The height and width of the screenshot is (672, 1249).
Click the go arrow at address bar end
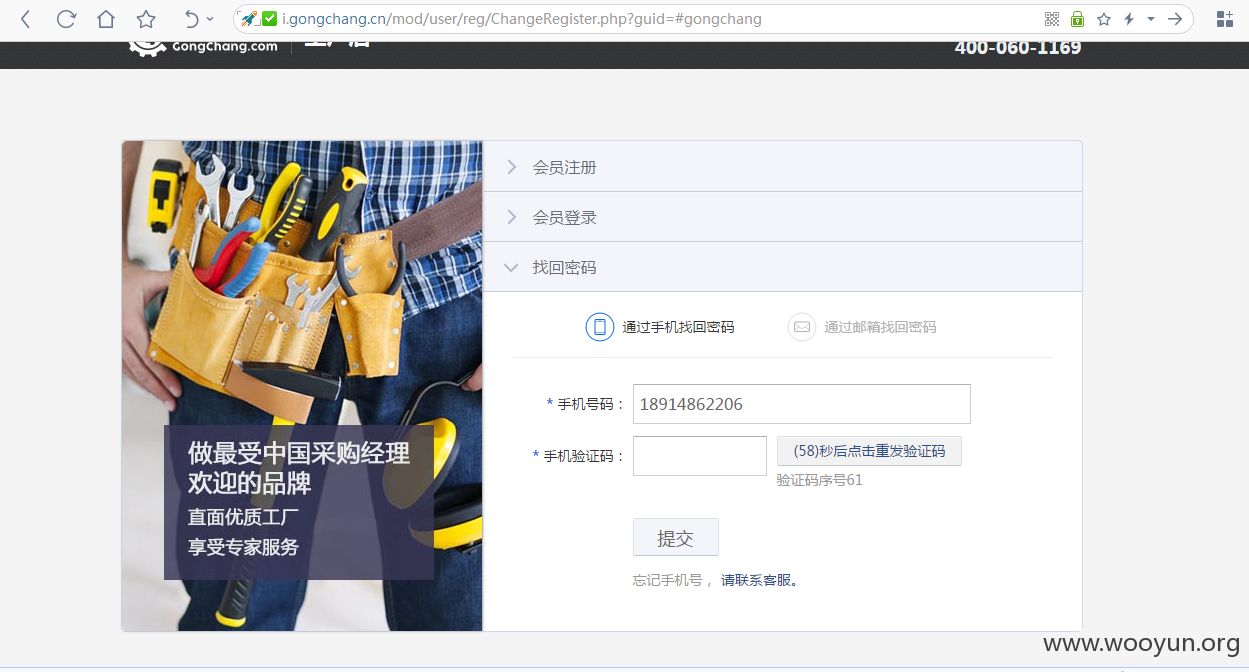(x=1176, y=19)
